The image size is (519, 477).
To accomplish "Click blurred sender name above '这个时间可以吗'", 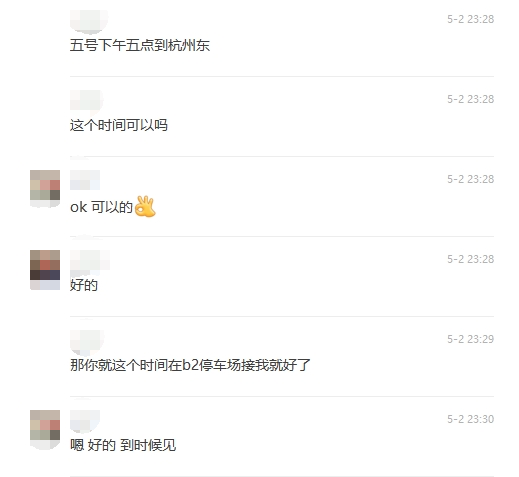I will click(x=87, y=100).
